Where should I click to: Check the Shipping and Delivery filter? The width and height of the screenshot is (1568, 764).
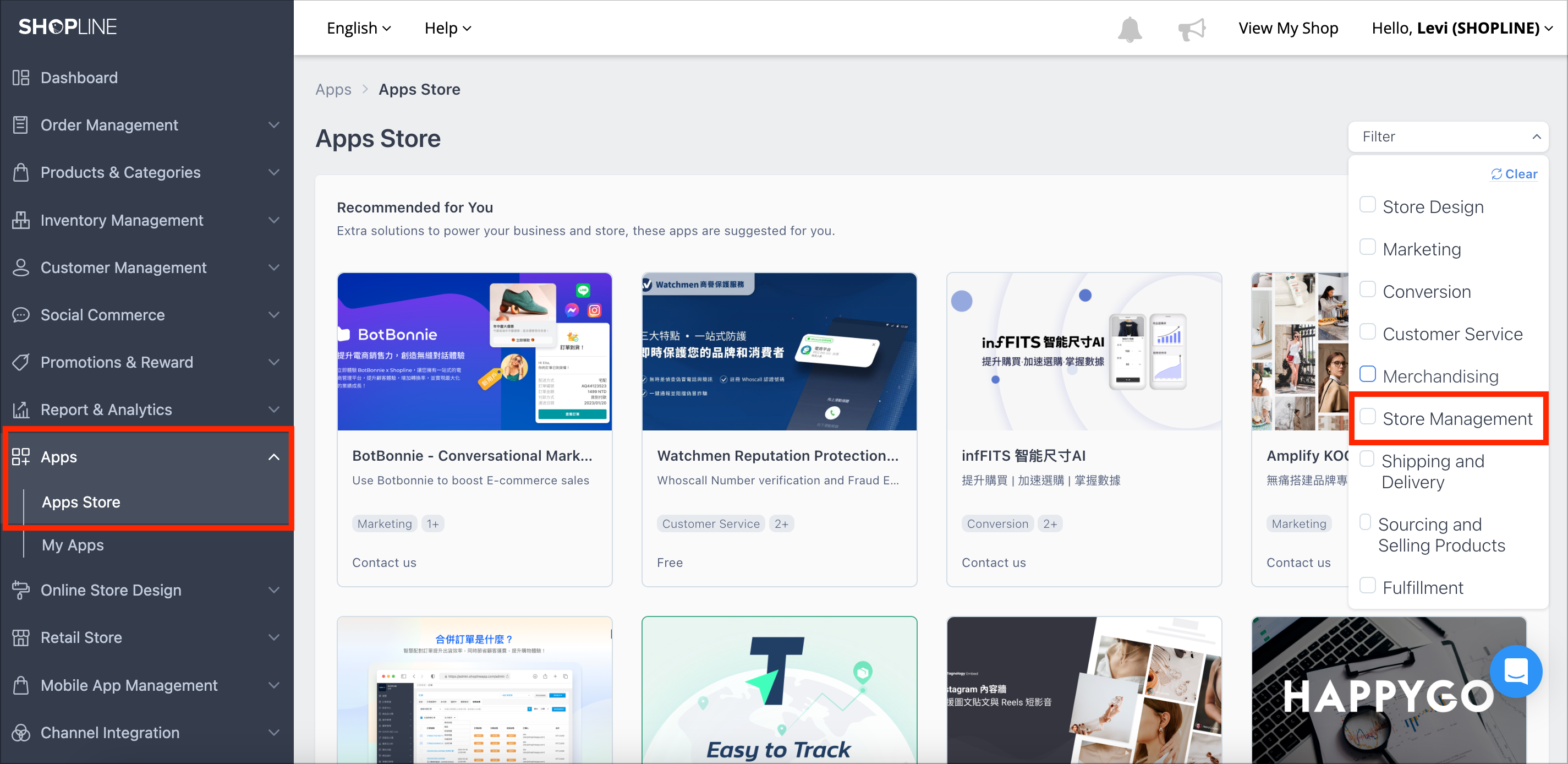tap(1367, 459)
